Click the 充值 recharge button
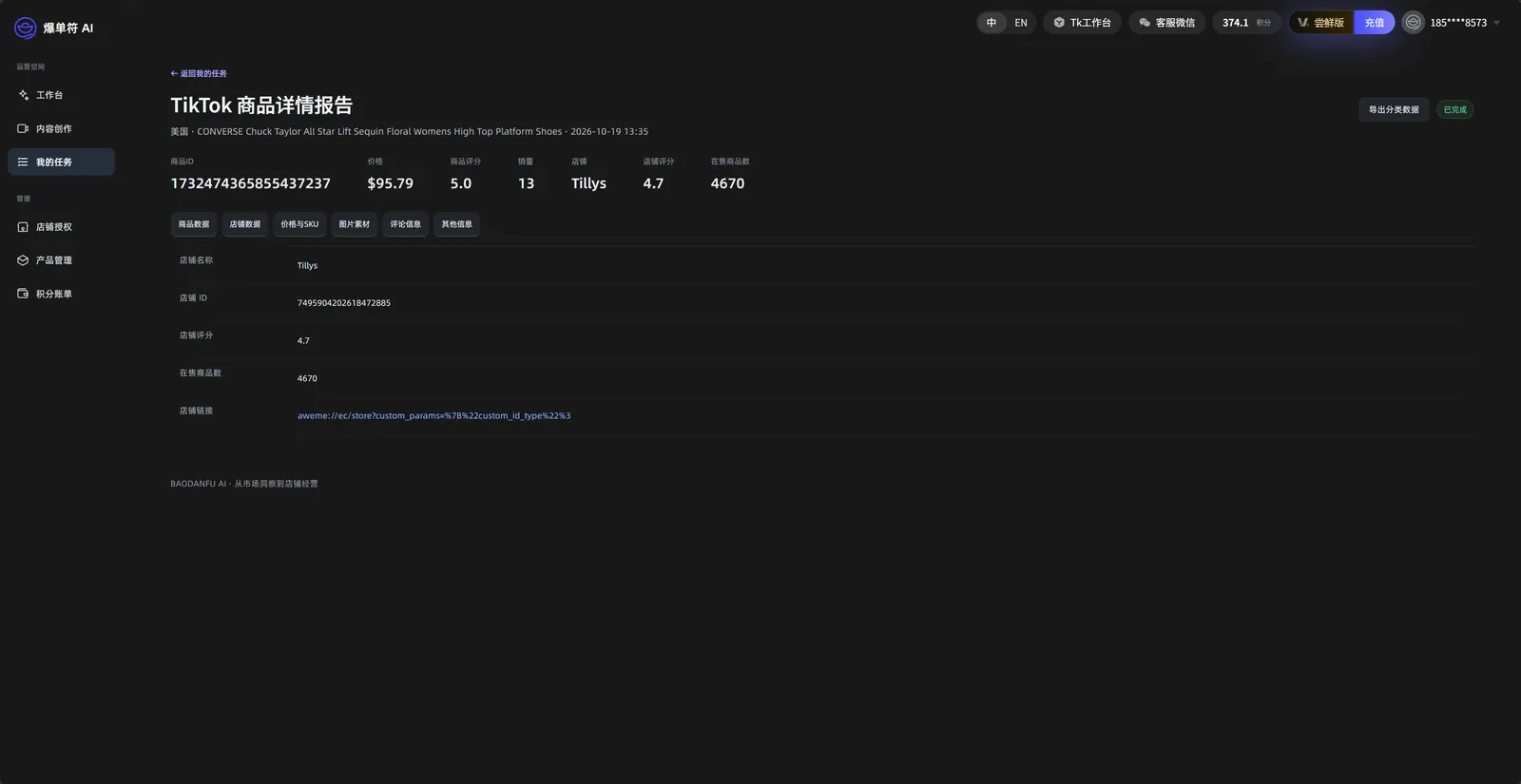 click(1375, 23)
